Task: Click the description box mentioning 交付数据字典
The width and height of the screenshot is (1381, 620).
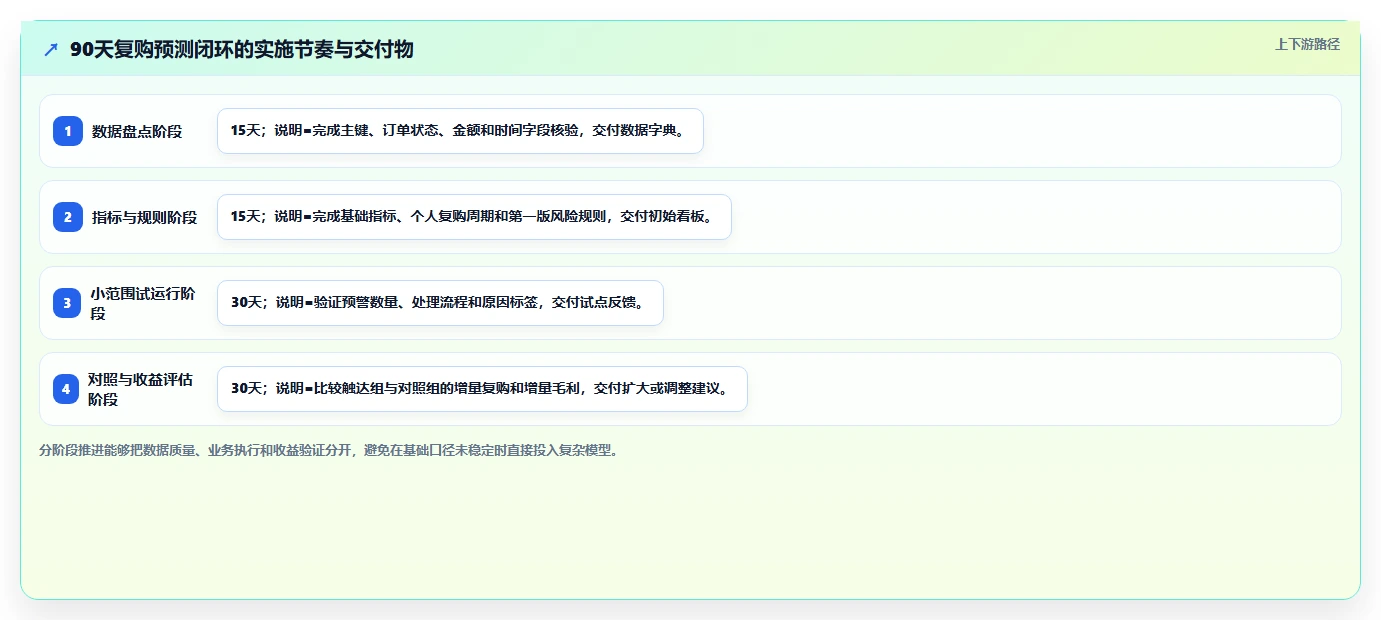Action: pos(460,131)
